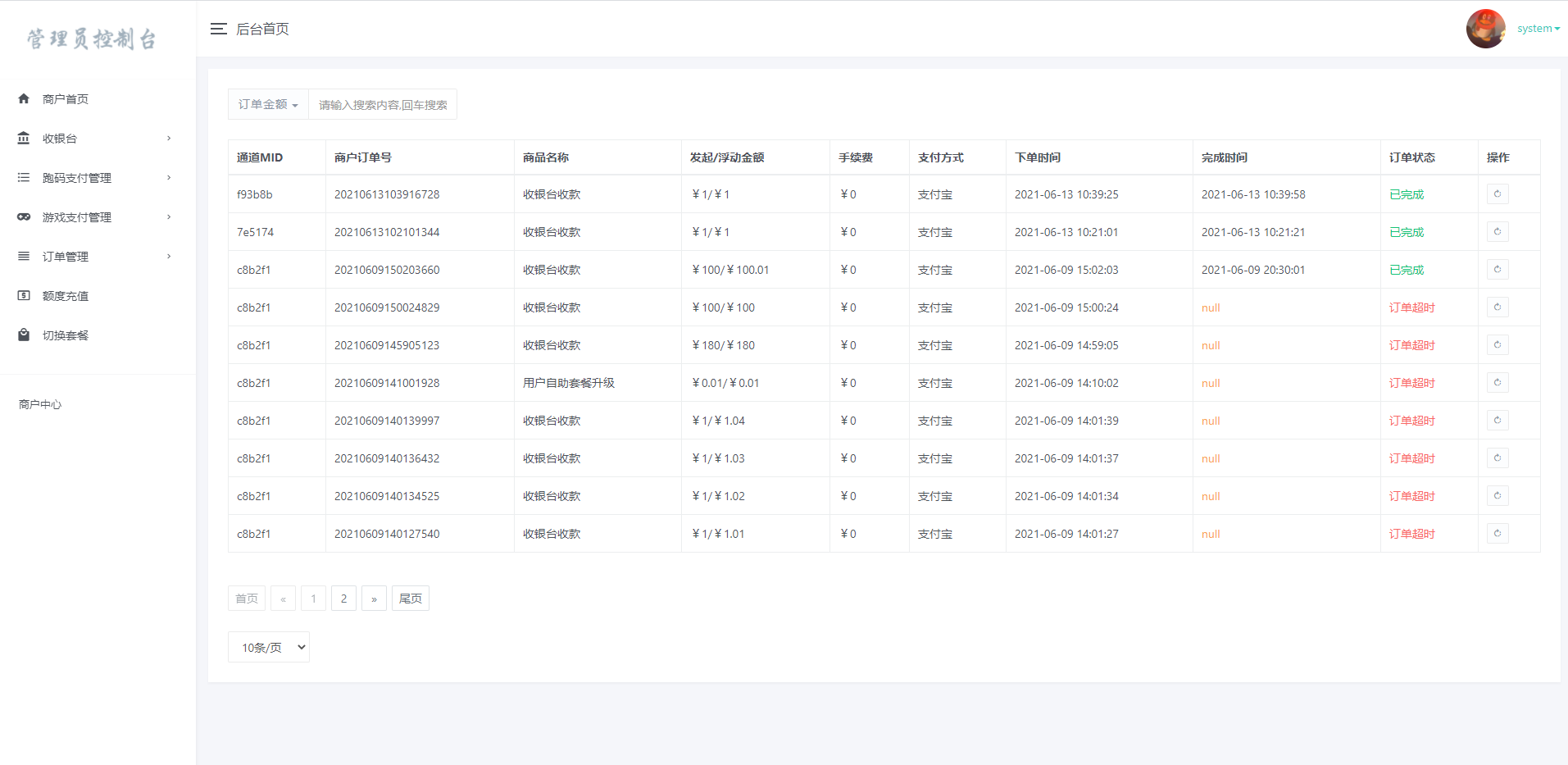This screenshot has width=1568, height=765.
Task: Click the 尾页 pagination button
Action: coord(411,598)
